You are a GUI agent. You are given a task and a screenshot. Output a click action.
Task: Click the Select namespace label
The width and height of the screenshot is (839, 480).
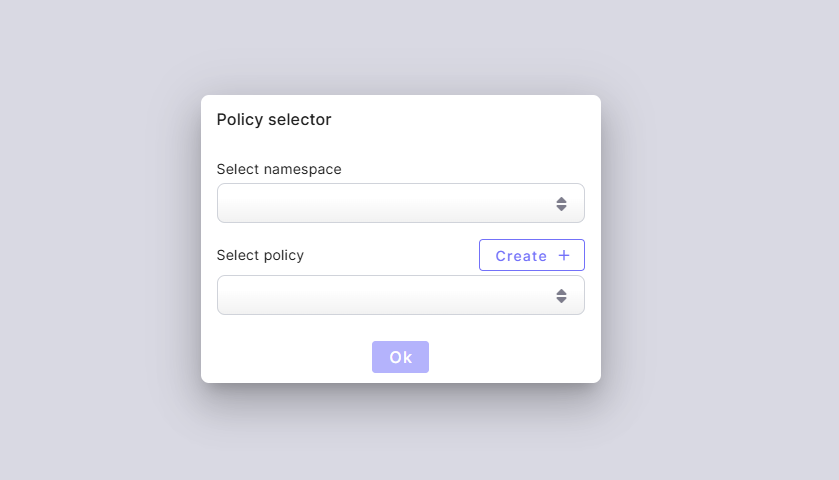tap(279, 169)
